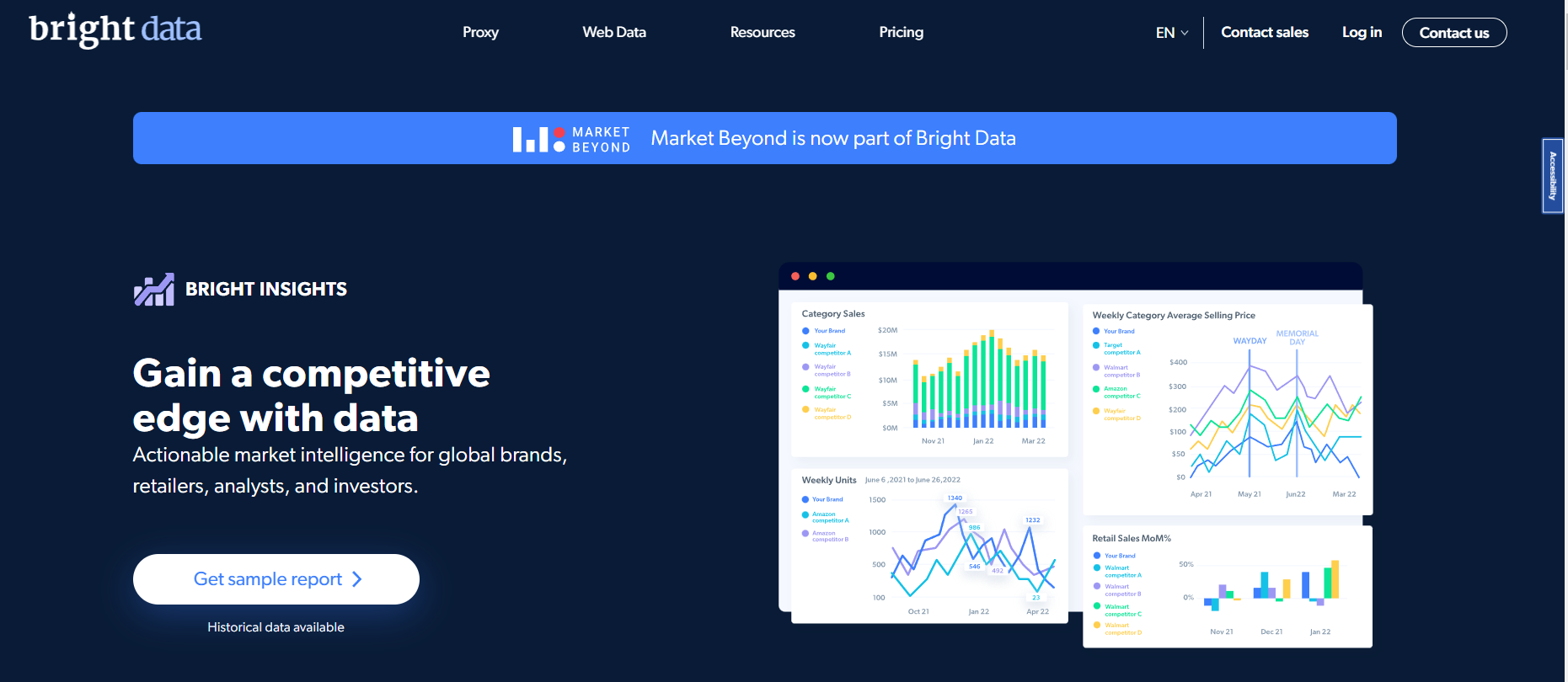
Task: Click the green dot on the dashboard window
Action: (x=831, y=276)
